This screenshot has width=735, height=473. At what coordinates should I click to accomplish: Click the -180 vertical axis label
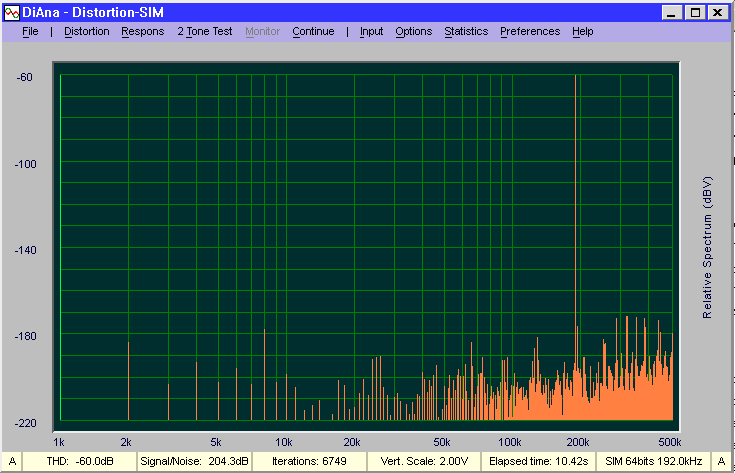click(x=25, y=337)
